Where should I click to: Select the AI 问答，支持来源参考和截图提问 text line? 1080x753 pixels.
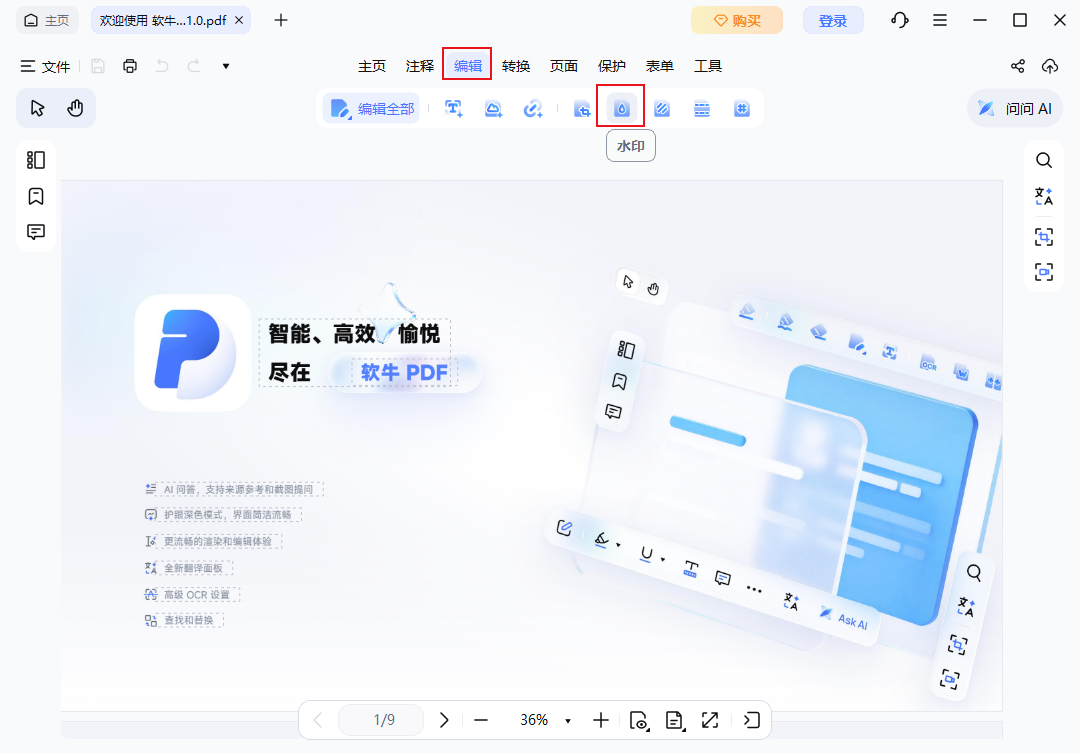(x=238, y=489)
